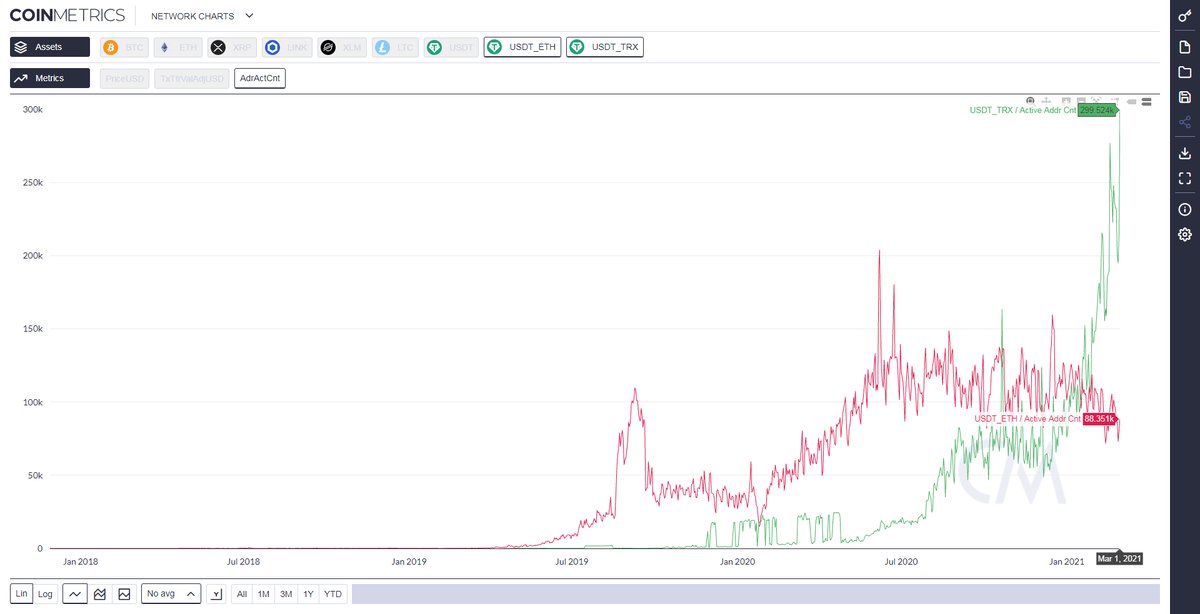1200x614 pixels.
Task: Set time range to 1Y
Action: coord(308,593)
